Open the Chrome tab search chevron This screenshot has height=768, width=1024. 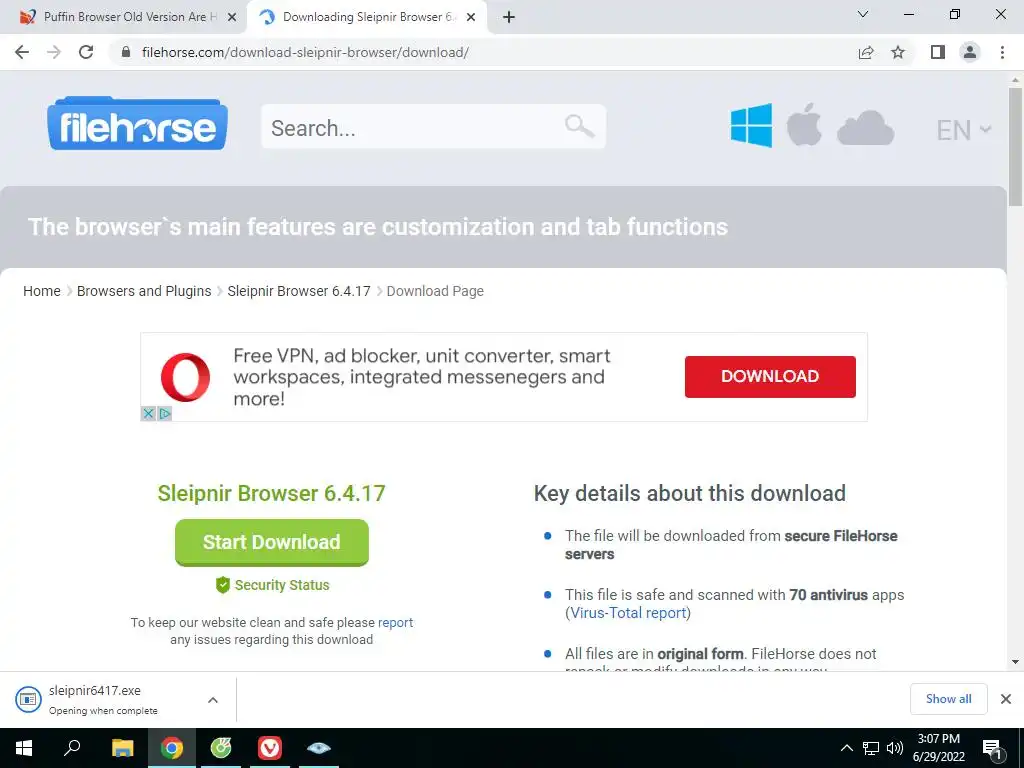click(863, 14)
